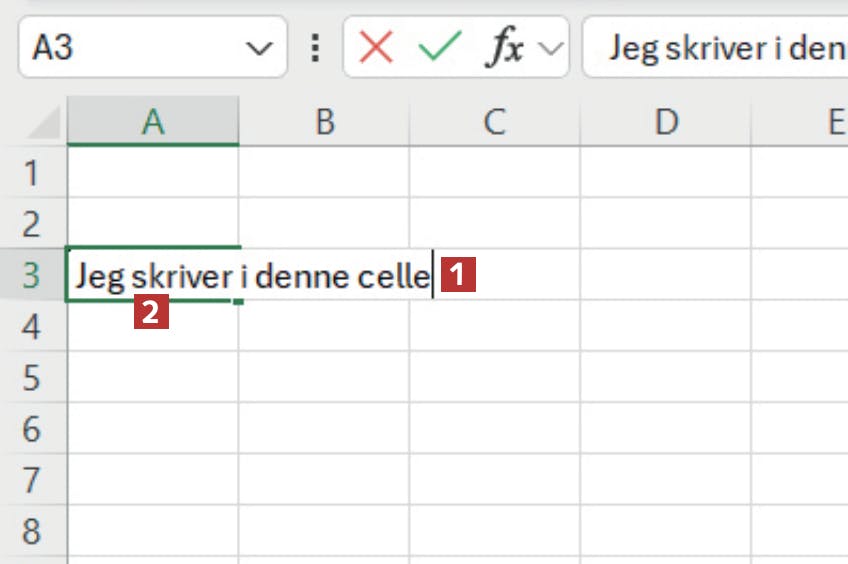The image size is (848, 564).
Task: Open dropdown arrow next to fx
Action: coord(551,47)
